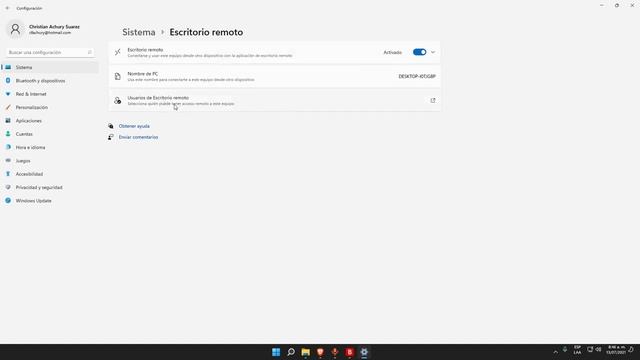Open the microphone app on the taskbar
This screenshot has height=360, width=640.
(x=335, y=352)
